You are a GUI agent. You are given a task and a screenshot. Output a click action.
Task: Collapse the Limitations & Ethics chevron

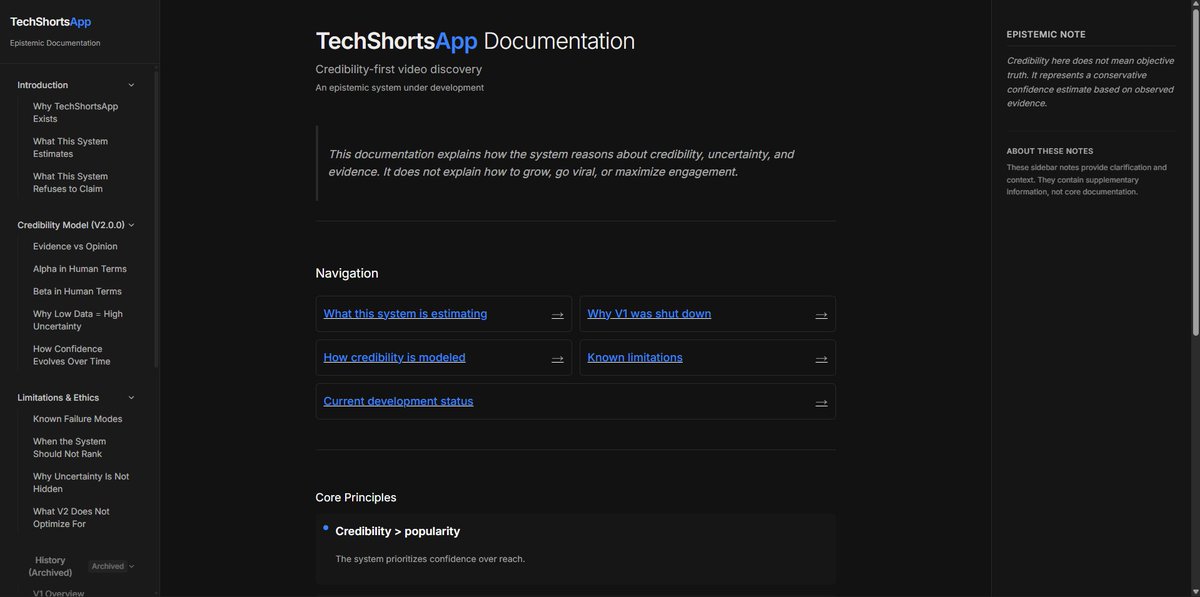click(131, 397)
